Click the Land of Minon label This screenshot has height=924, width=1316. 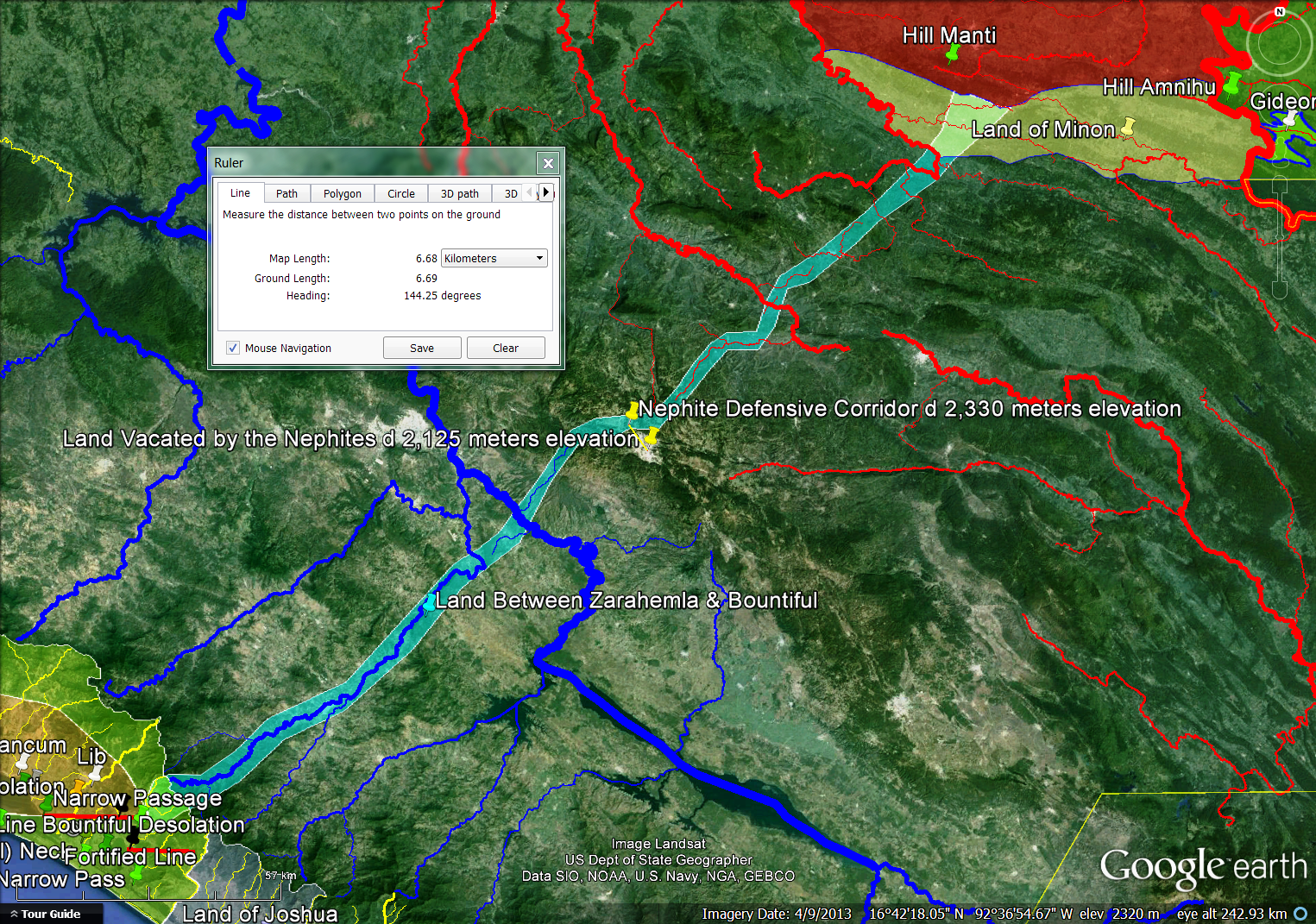(1043, 129)
